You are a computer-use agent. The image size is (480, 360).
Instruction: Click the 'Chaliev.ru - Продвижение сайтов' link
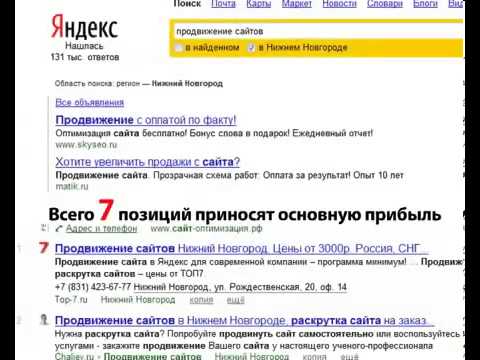click(x=128, y=356)
